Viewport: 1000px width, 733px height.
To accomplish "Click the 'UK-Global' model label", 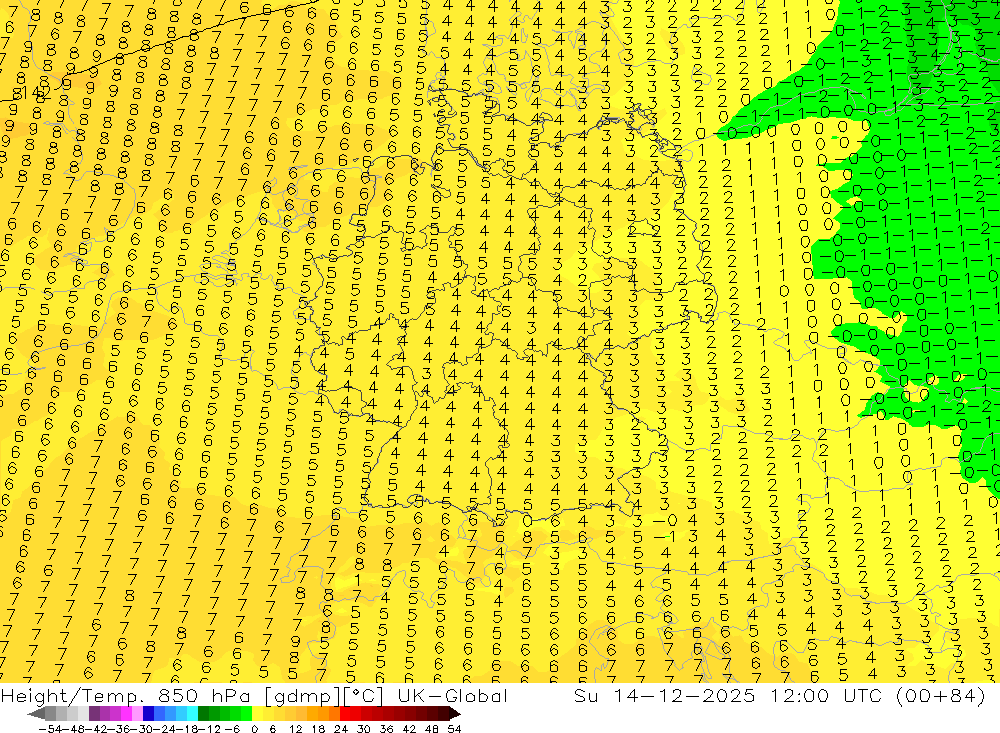I will (452, 695).
